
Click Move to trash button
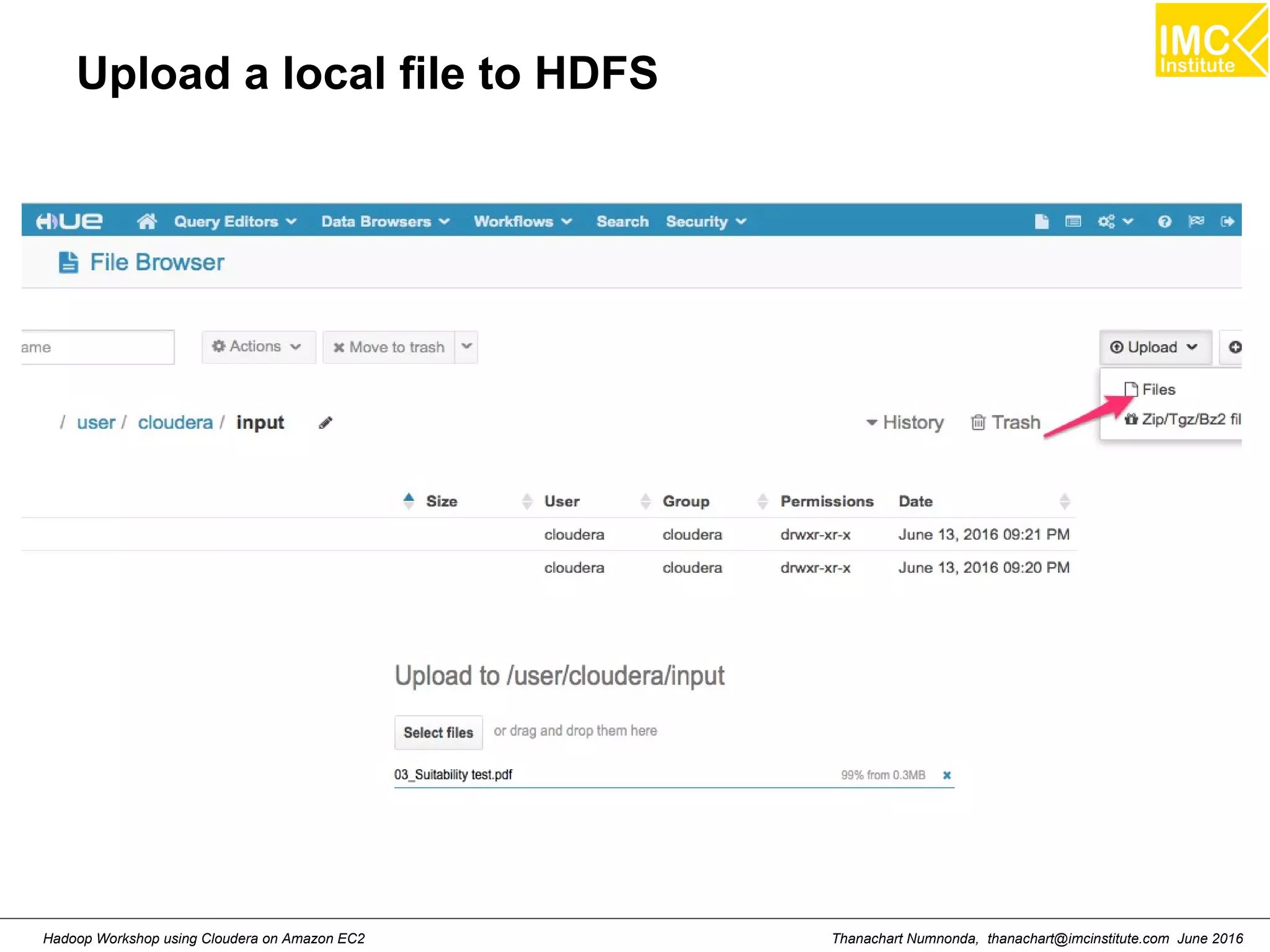[389, 347]
